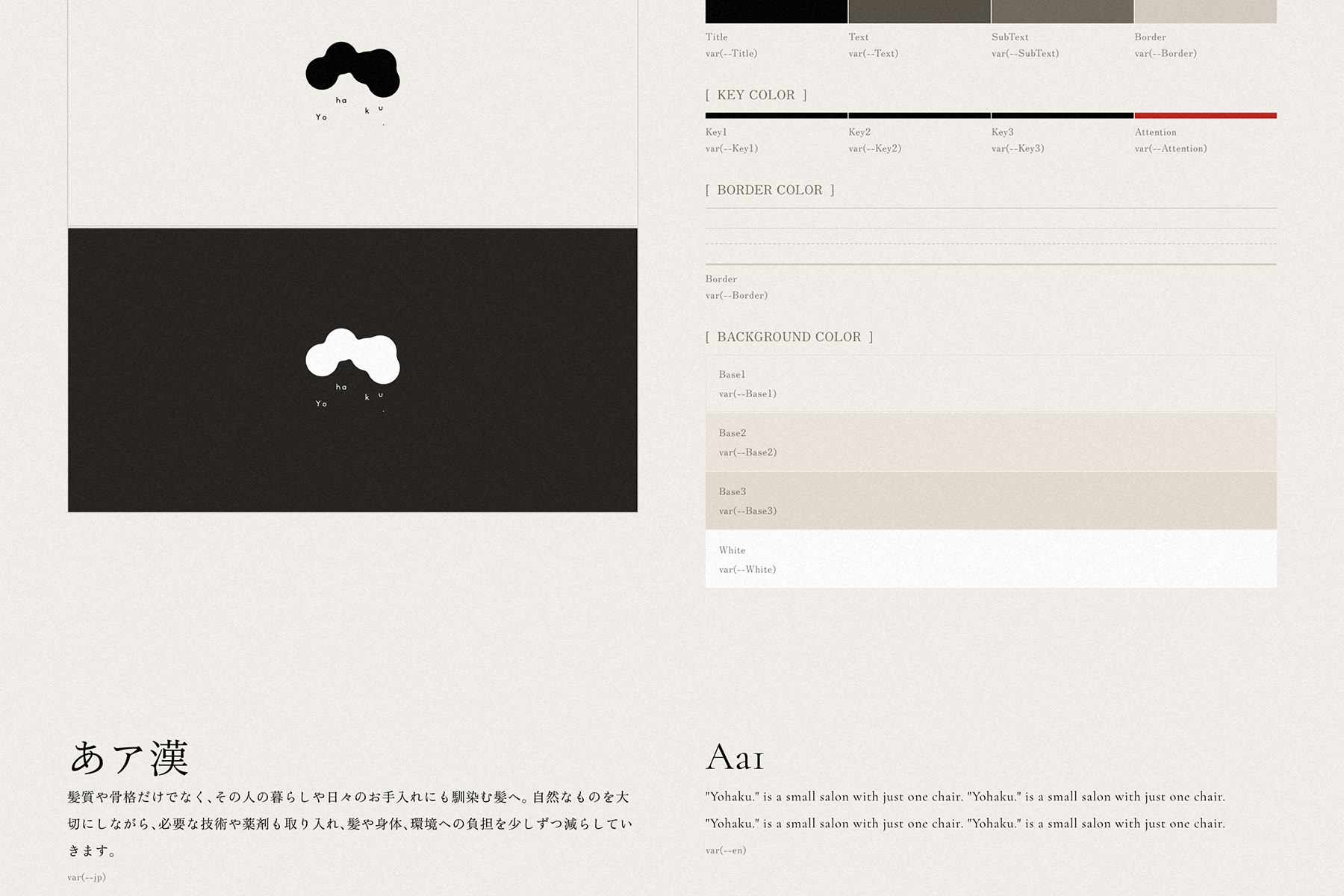Click the Key3 color bar
Image resolution: width=1344 pixels, height=896 pixels.
click(1063, 116)
